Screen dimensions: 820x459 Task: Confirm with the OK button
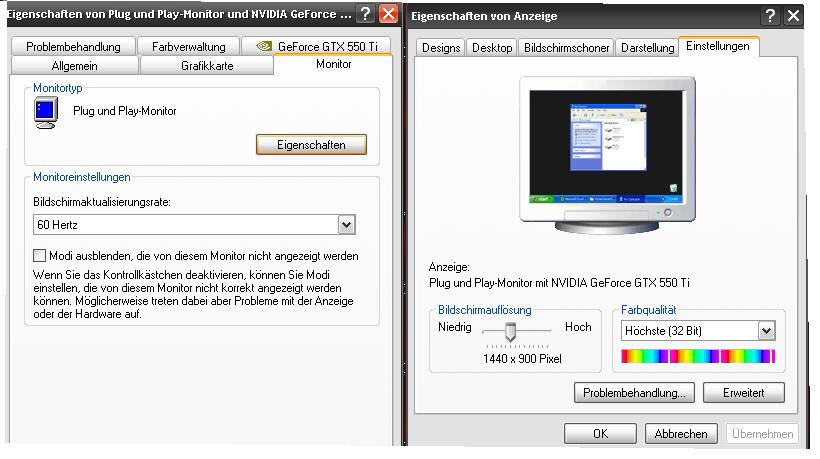click(x=600, y=433)
